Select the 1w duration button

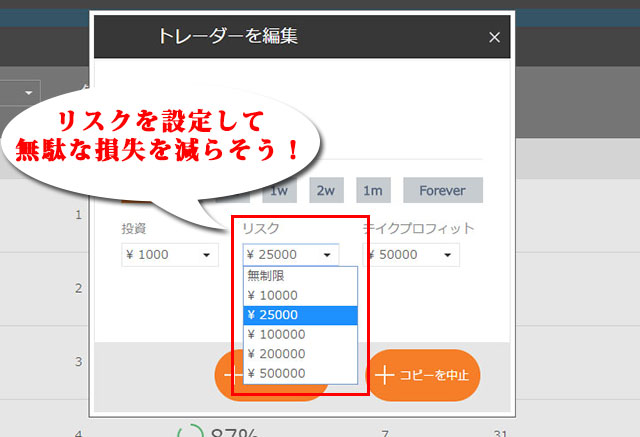coord(279,190)
